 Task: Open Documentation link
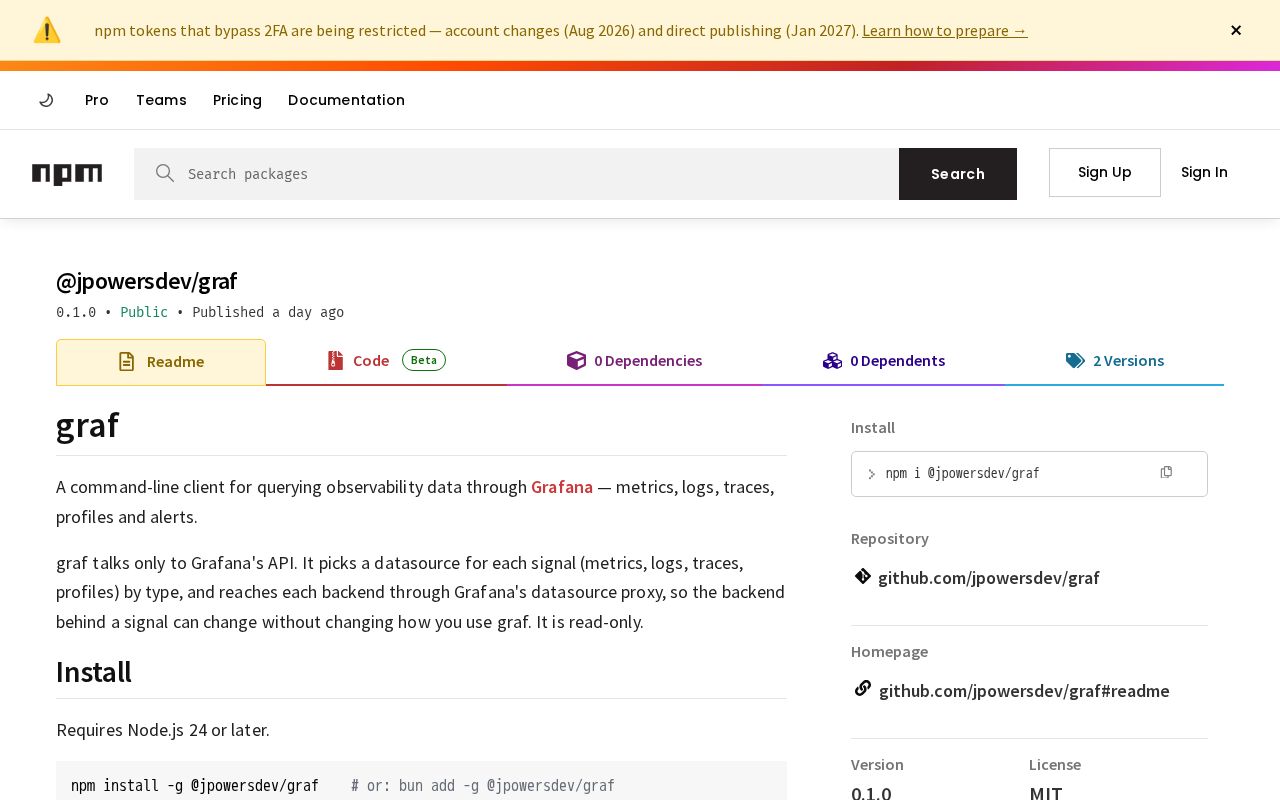pyautogui.click(x=346, y=100)
